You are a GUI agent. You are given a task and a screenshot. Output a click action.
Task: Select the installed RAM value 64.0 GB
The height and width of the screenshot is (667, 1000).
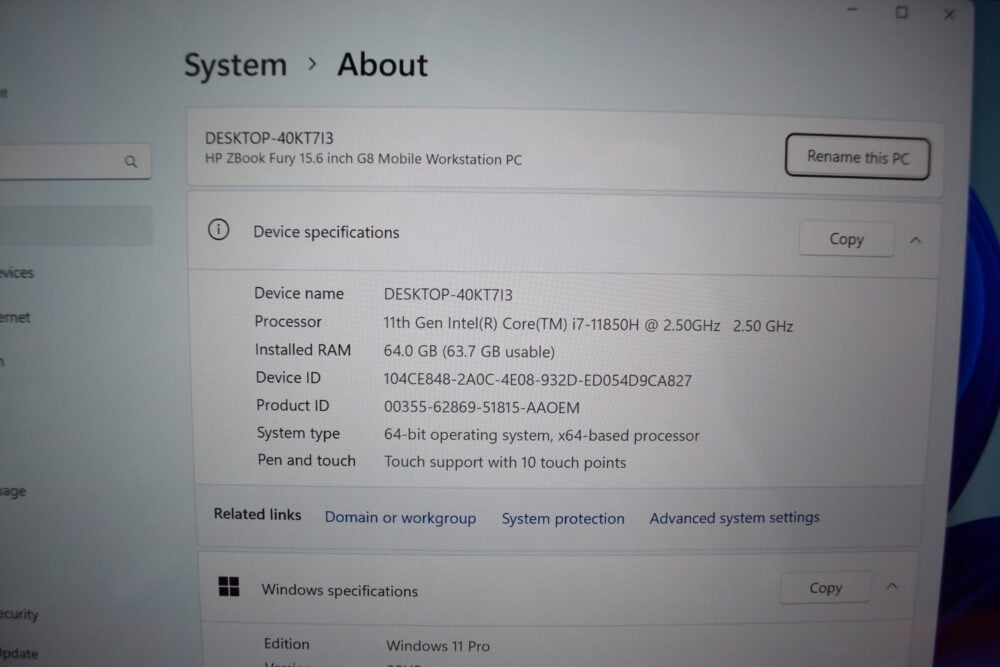click(469, 351)
